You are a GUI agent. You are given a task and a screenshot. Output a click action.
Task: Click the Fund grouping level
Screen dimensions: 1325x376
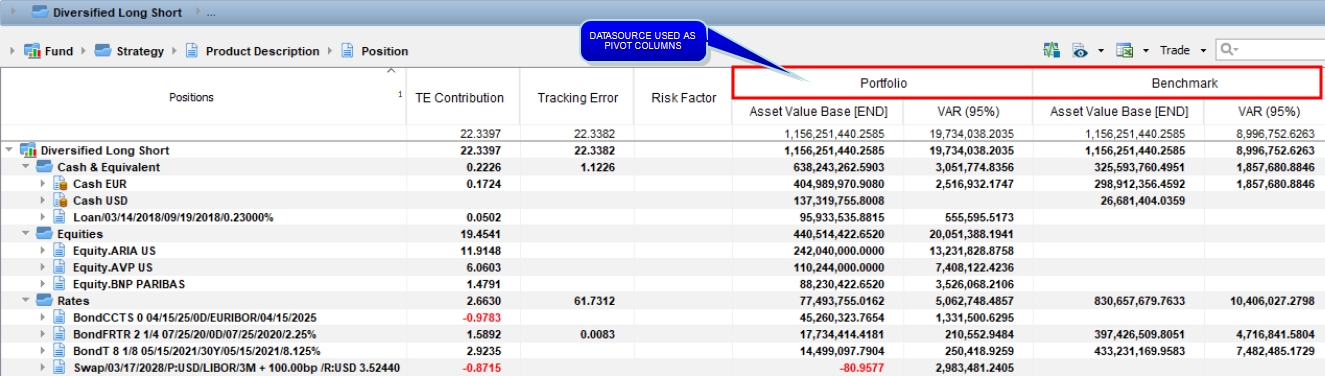[59, 51]
